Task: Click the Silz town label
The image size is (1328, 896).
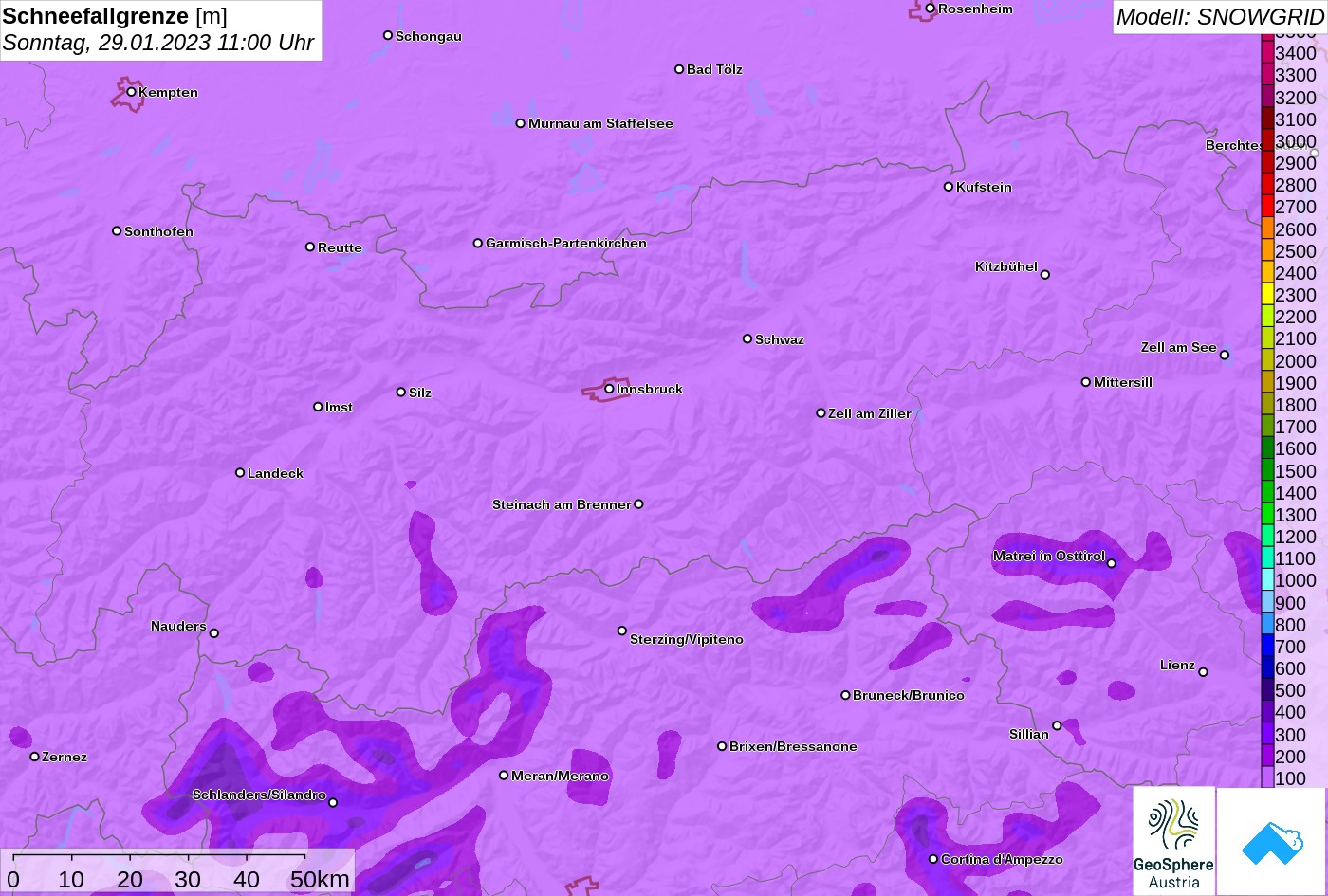Action: 420,393
